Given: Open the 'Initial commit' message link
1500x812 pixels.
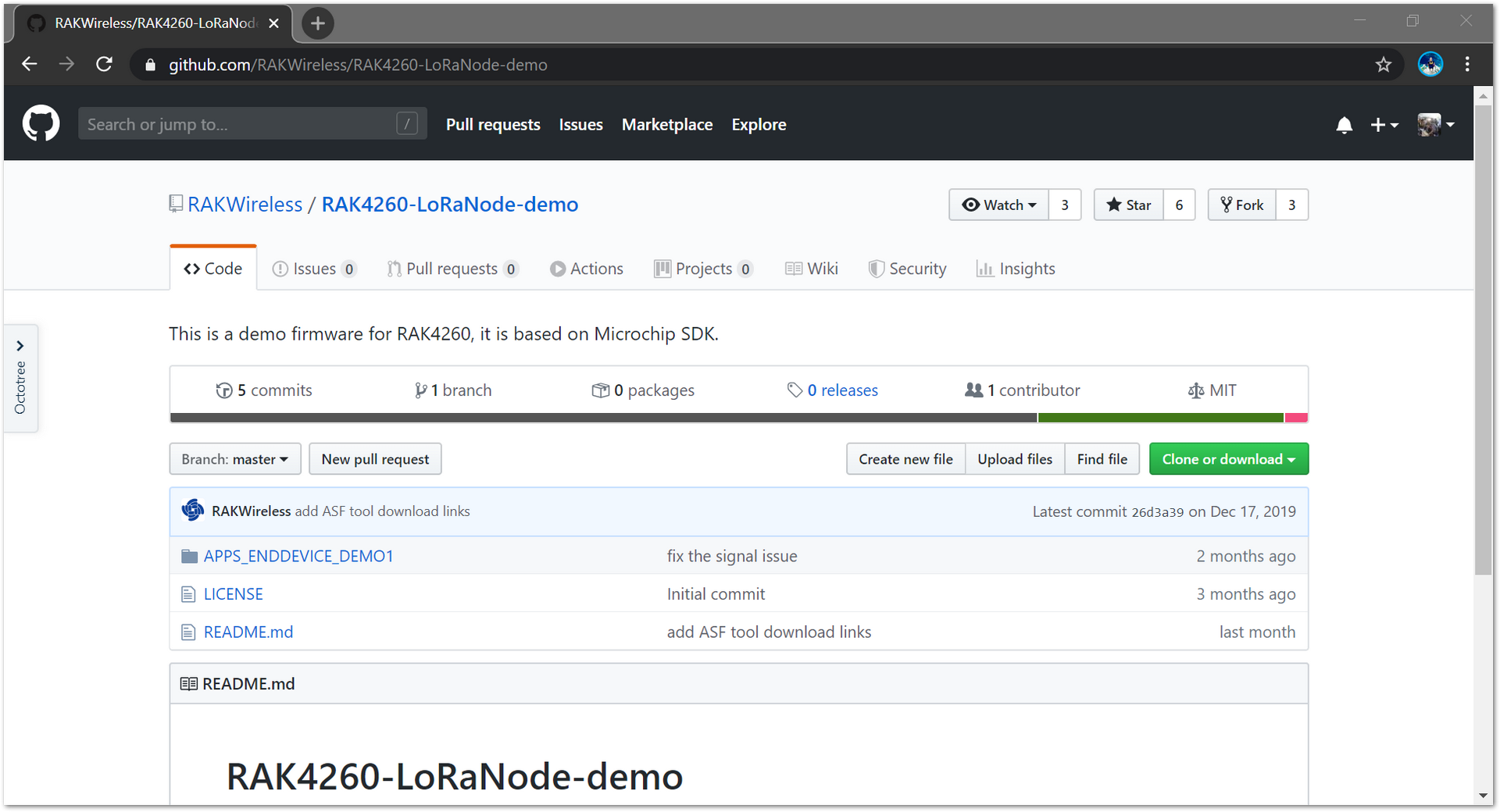Looking at the screenshot, I should 716,594.
